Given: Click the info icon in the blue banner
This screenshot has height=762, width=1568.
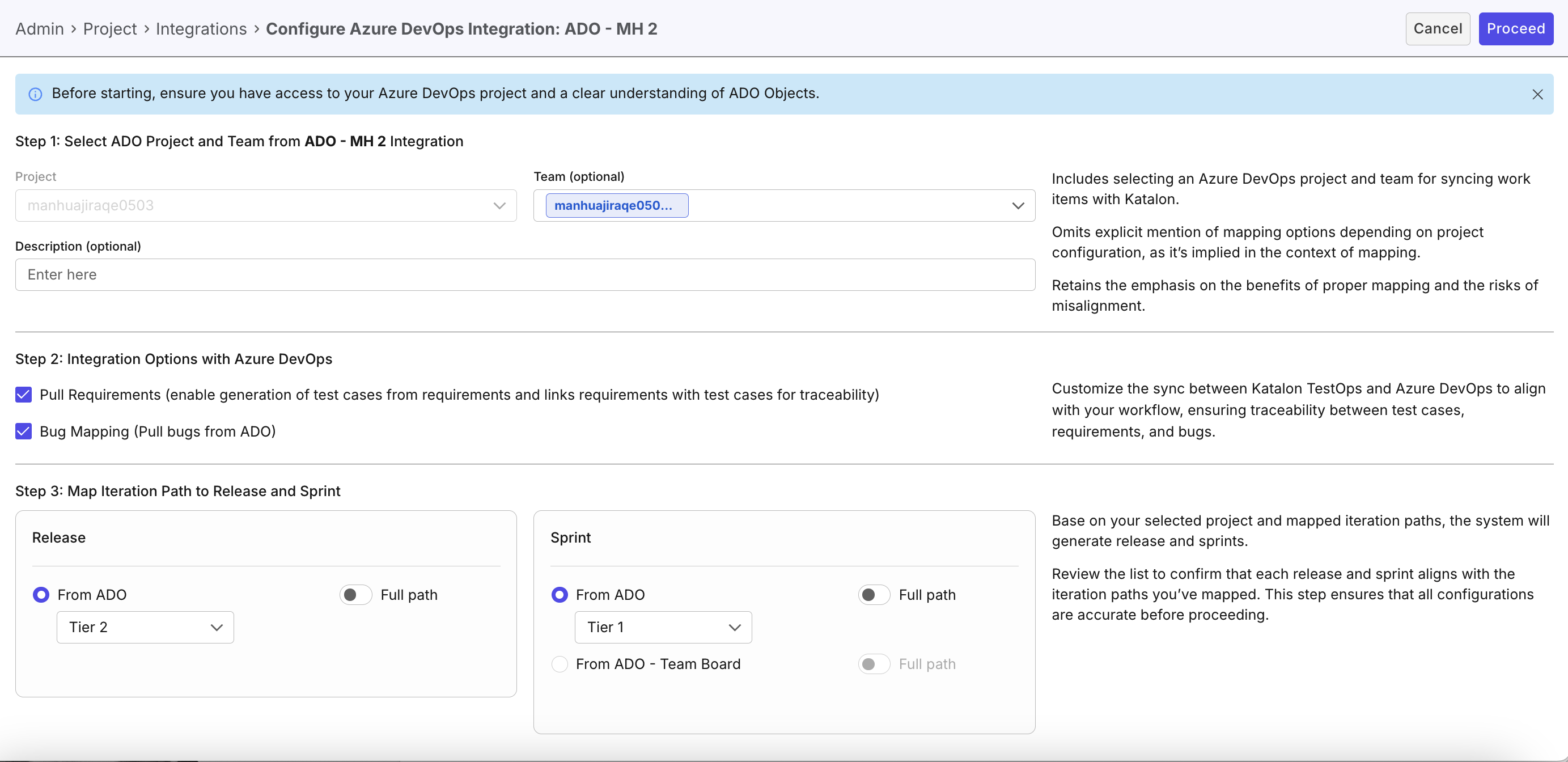Looking at the screenshot, I should point(35,94).
